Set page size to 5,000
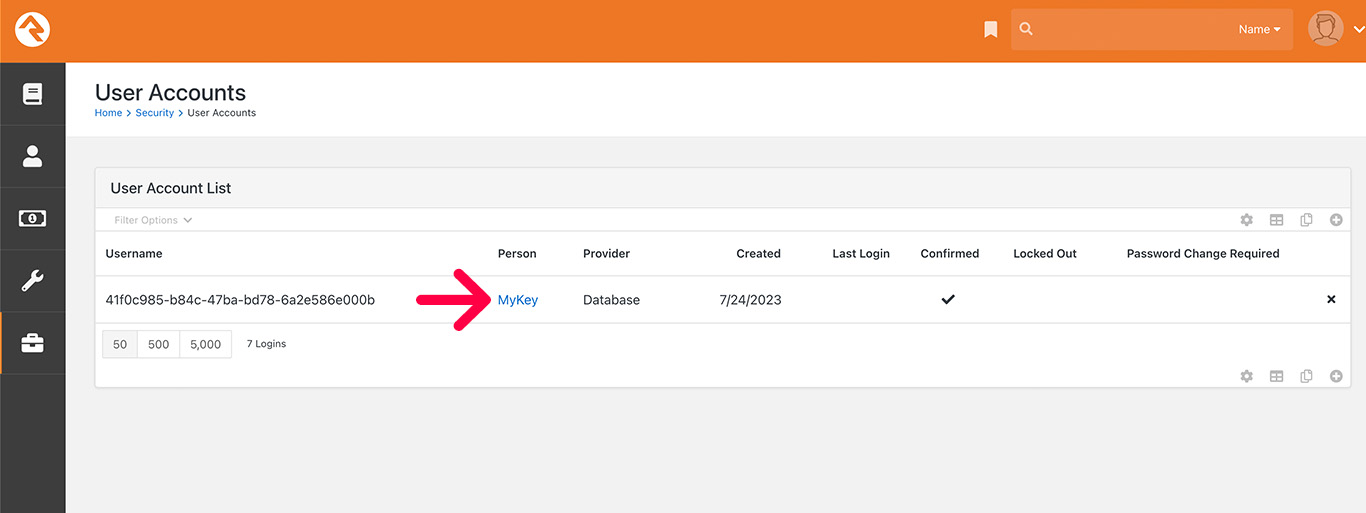1366x513 pixels. pyautogui.click(x=205, y=344)
